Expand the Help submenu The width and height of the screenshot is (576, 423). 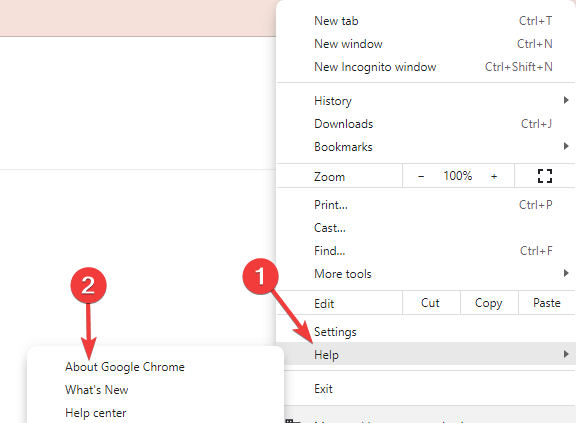[426, 354]
